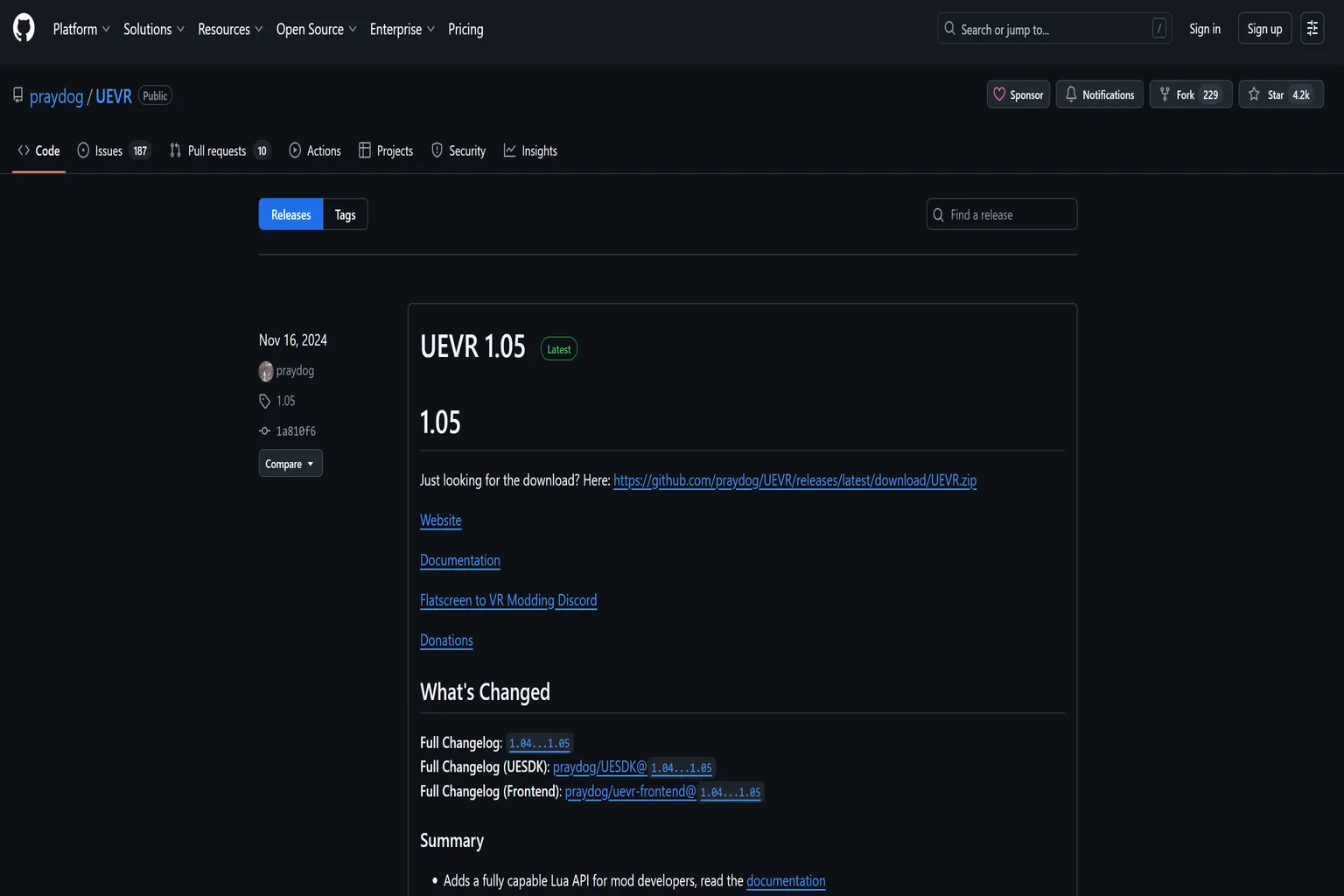Click the bell icon on Notifications
Viewport: 1344px width, 896px height.
(x=1071, y=94)
